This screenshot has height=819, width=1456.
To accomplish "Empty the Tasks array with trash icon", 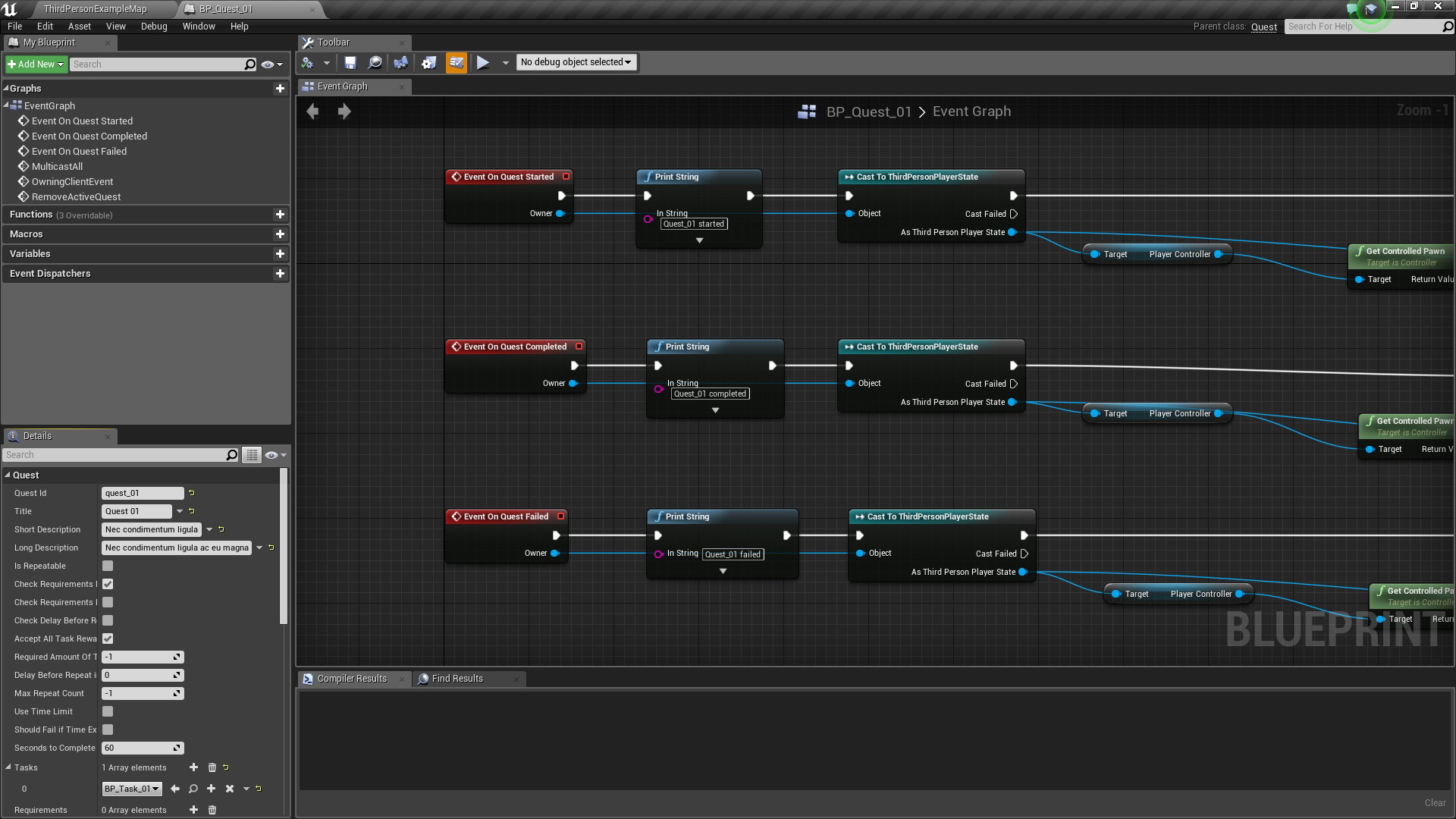I will pos(212,767).
